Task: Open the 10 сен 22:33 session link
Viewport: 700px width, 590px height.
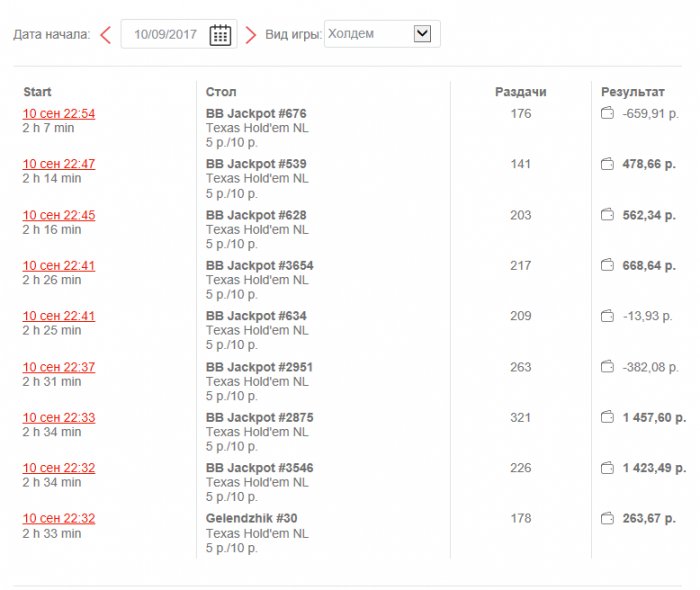Action: [x=59, y=417]
